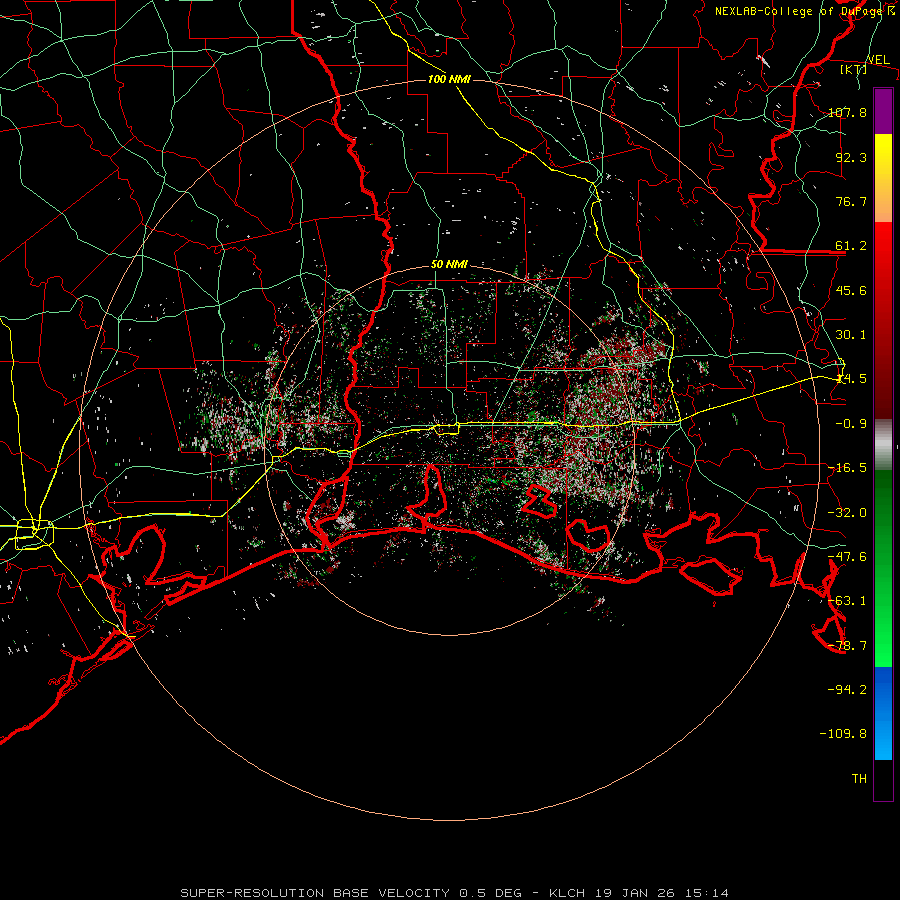
Task: Click the [KT] units label
Action: pos(854,69)
